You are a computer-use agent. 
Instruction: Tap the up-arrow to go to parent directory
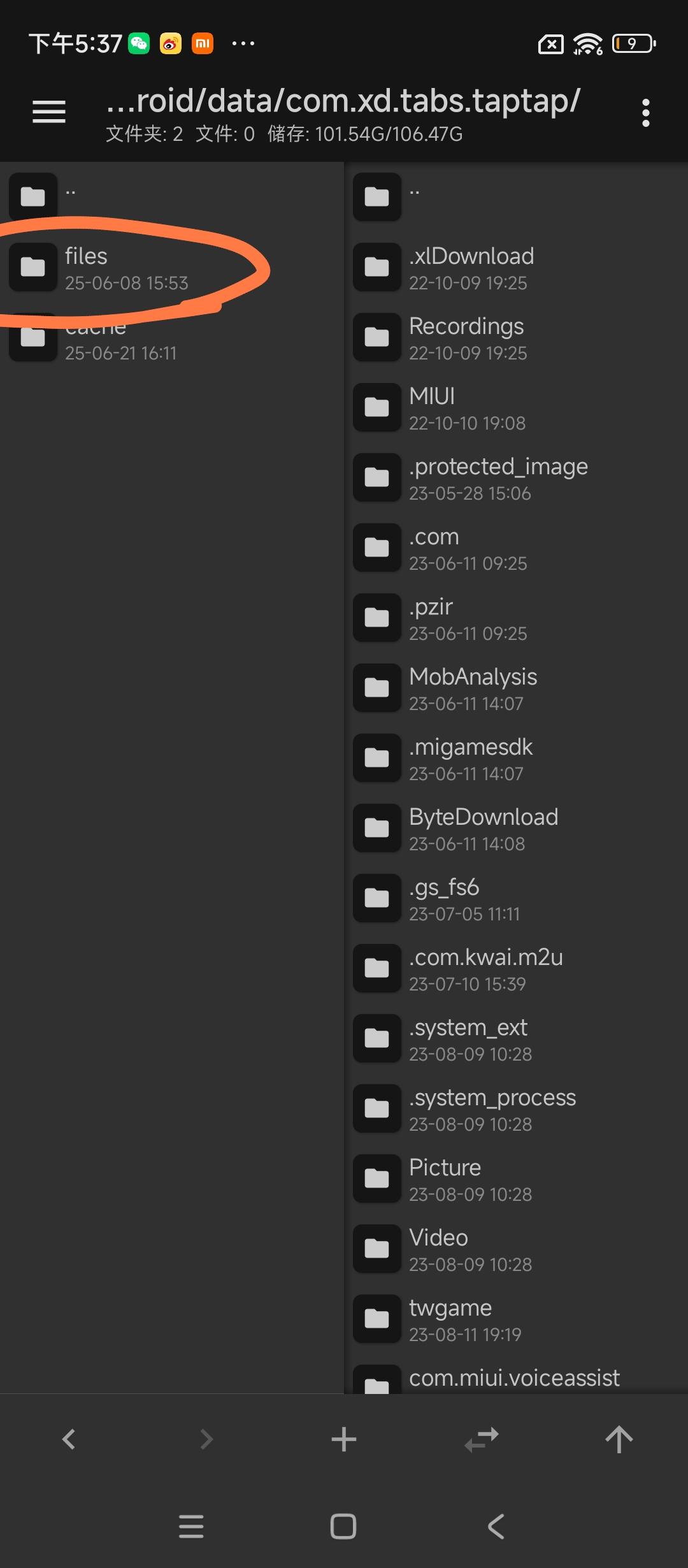pyautogui.click(x=619, y=1439)
